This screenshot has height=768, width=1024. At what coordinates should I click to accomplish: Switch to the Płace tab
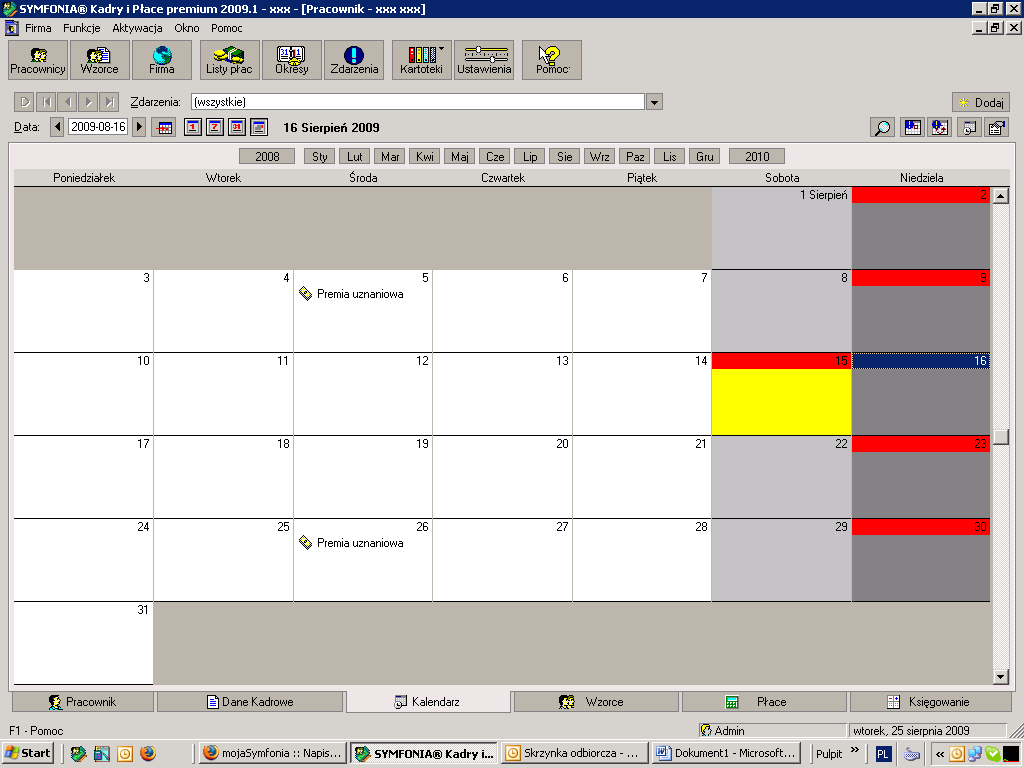click(x=764, y=702)
